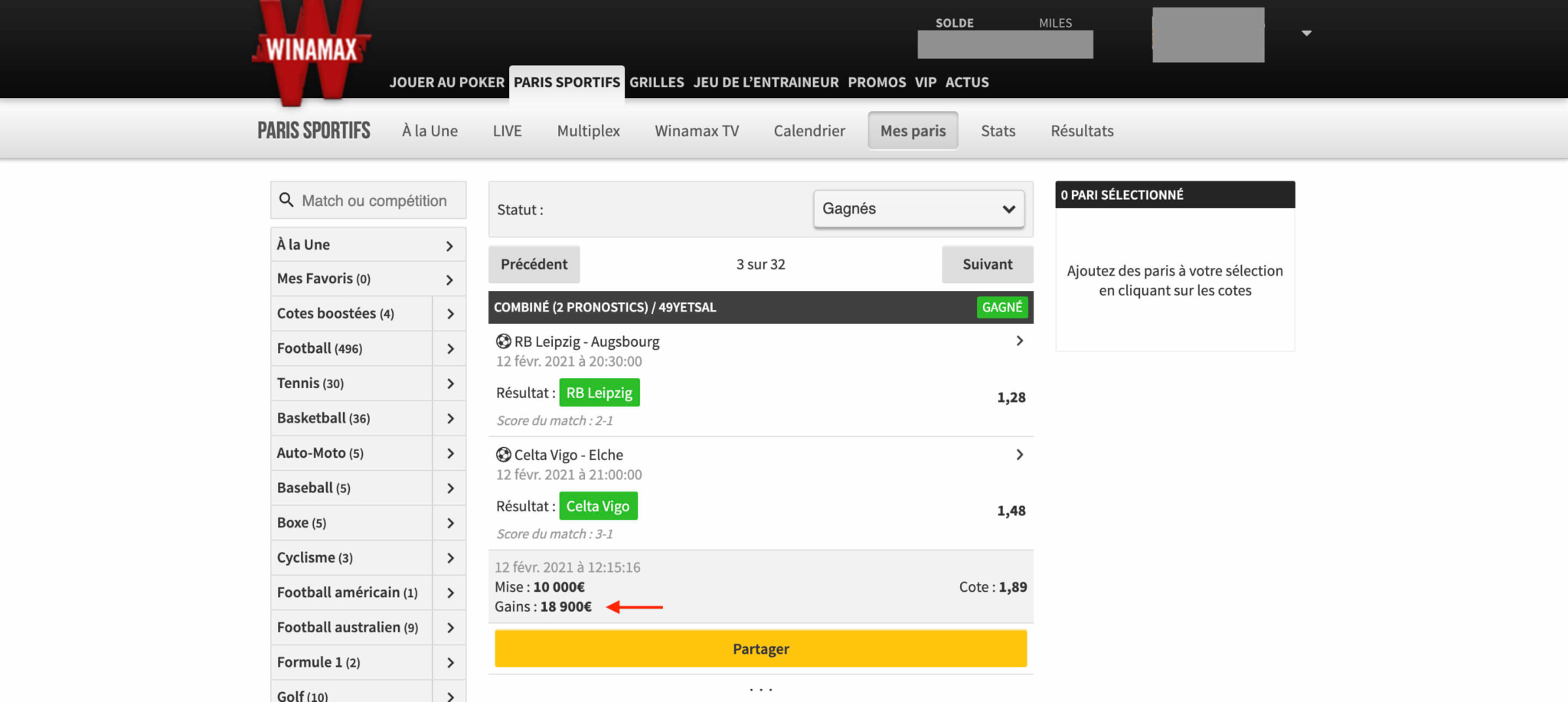Viewport: 1568px width, 702px height.
Task: Click the Celta Vigo - Elche match title
Action: [569, 455]
